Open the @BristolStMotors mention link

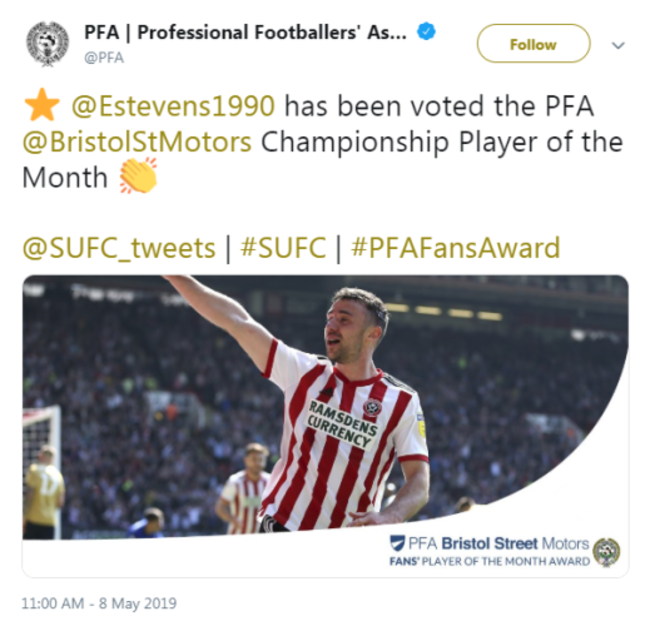137,141
